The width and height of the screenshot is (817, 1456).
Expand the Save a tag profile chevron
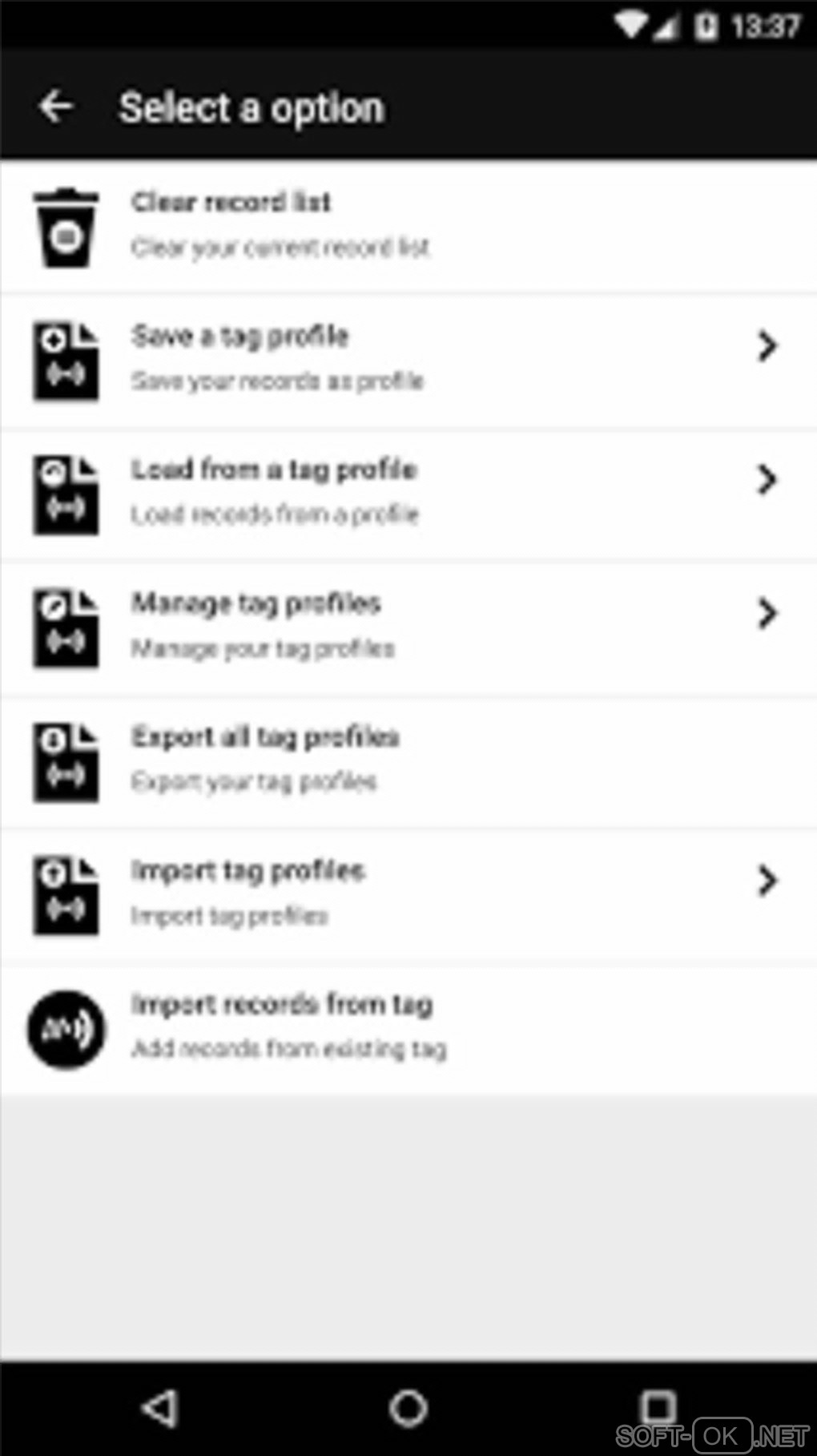point(767,346)
